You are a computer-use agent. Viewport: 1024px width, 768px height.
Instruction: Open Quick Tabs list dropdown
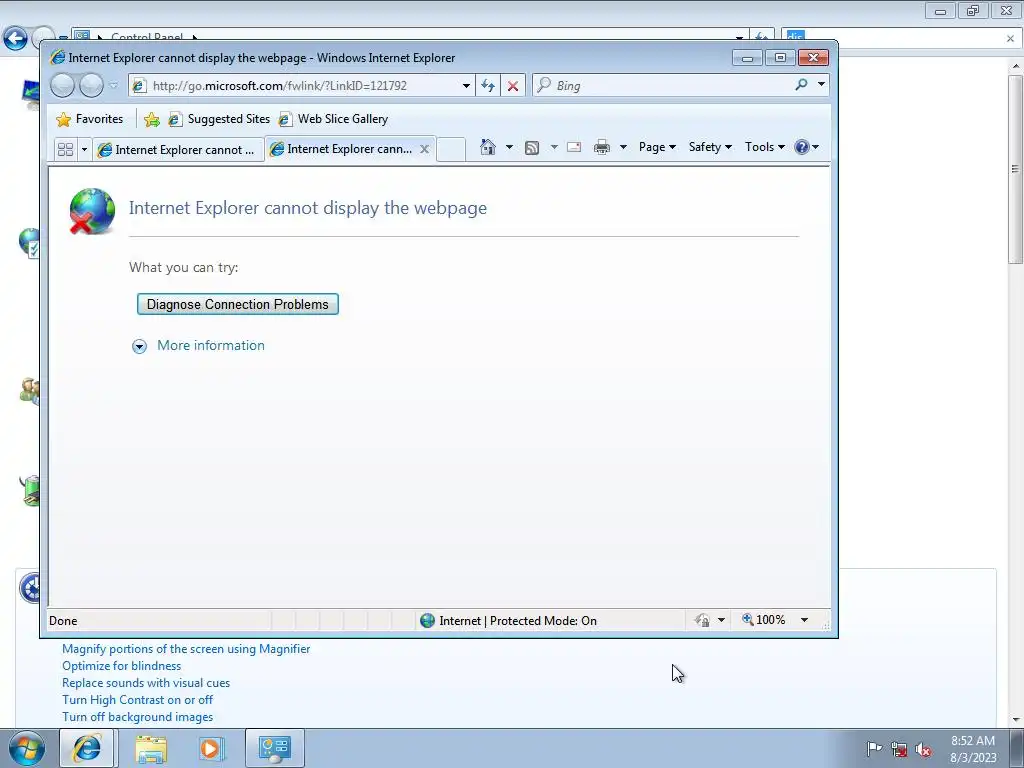click(x=84, y=150)
